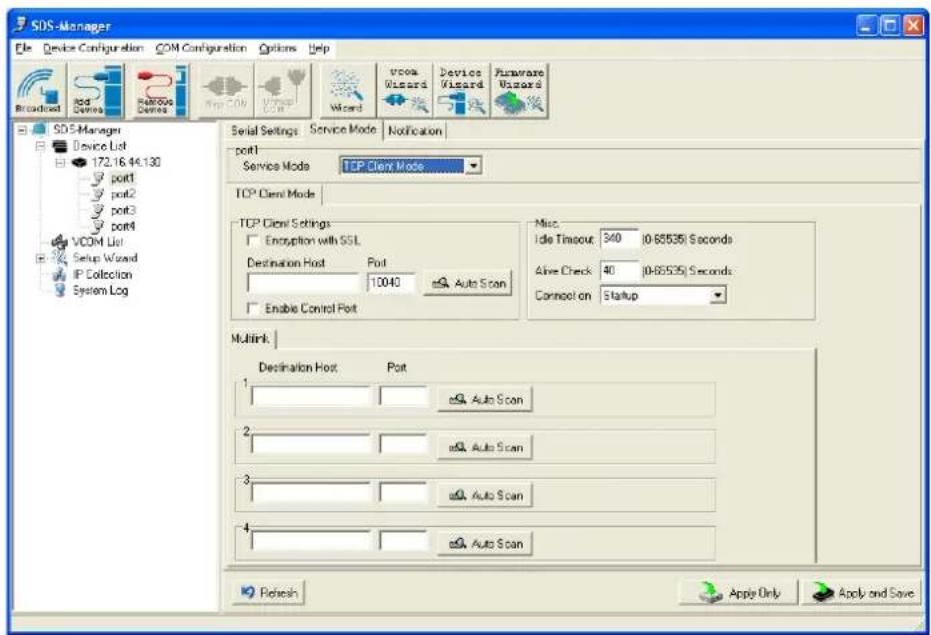Click the Port field showing 10040

point(390,283)
